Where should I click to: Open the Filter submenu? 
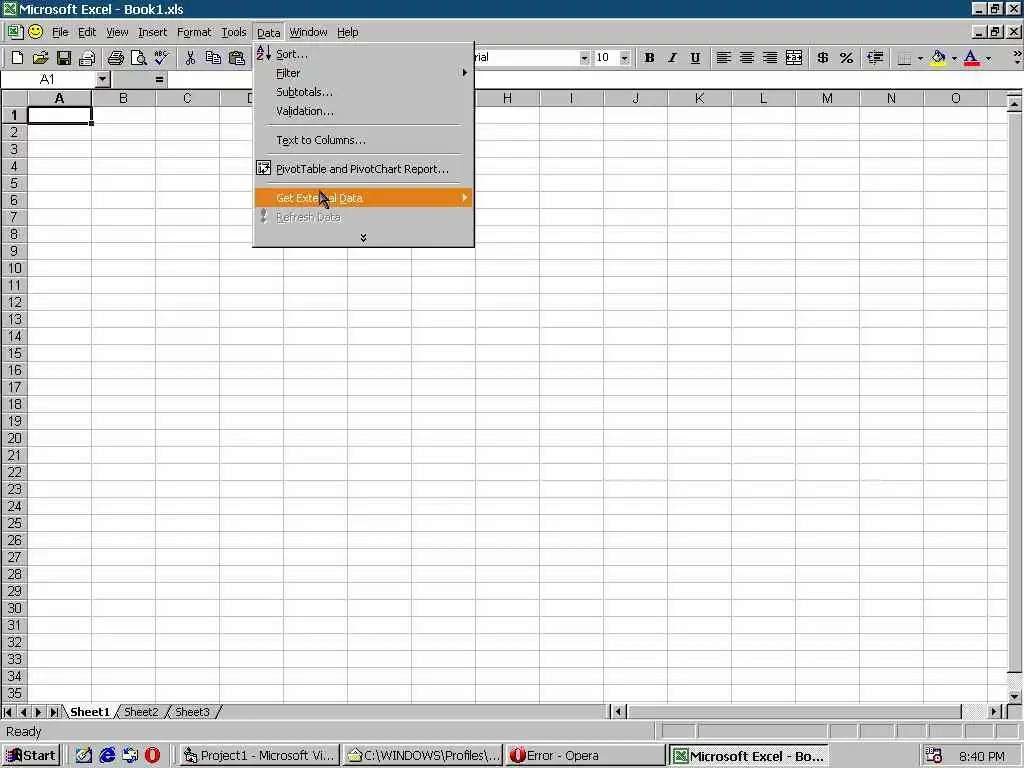point(363,73)
